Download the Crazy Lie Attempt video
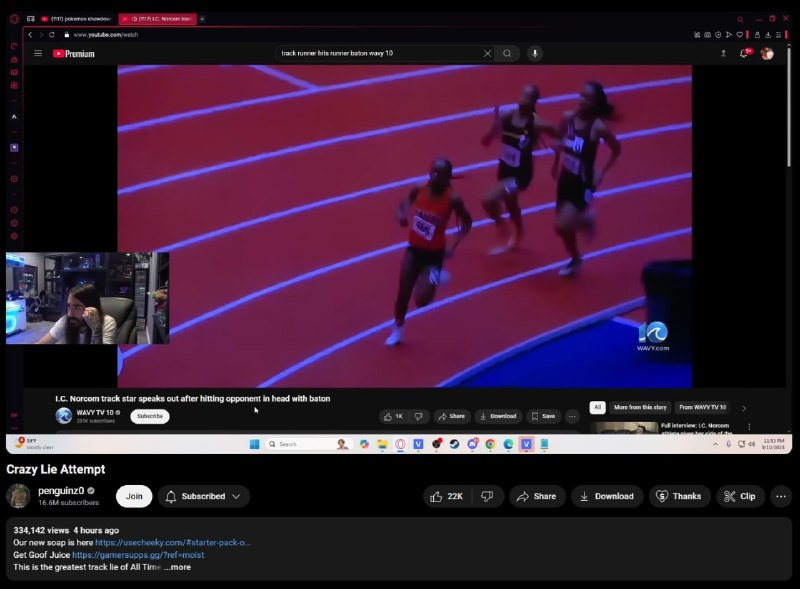The width and height of the screenshot is (800, 589). pos(604,496)
